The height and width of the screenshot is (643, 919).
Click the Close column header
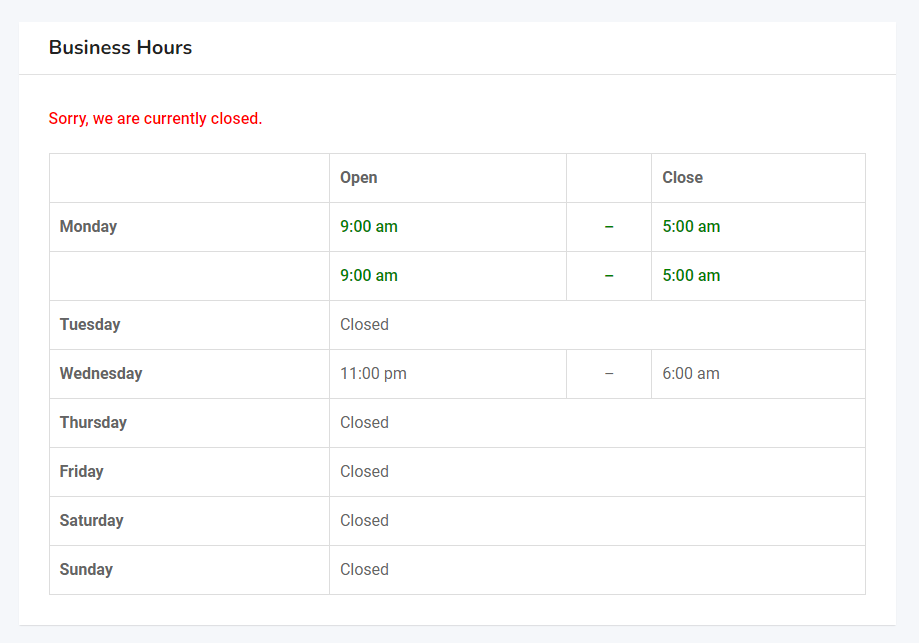[x=682, y=177]
